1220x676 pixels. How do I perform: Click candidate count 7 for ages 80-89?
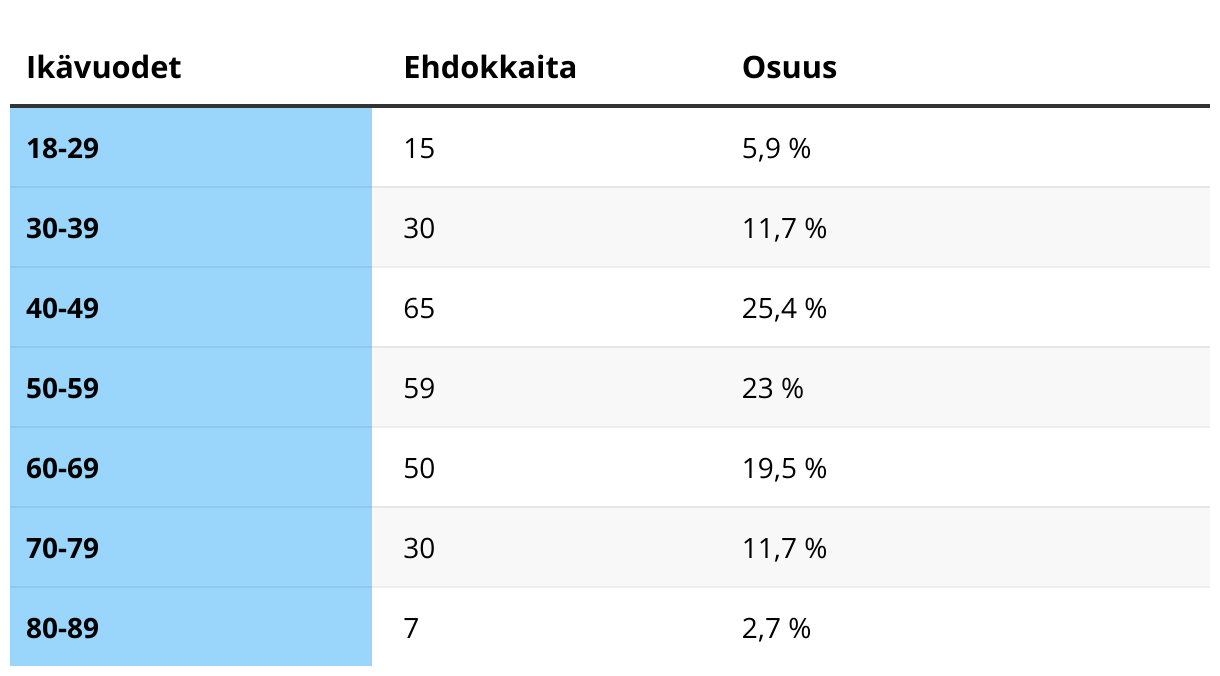pos(412,629)
